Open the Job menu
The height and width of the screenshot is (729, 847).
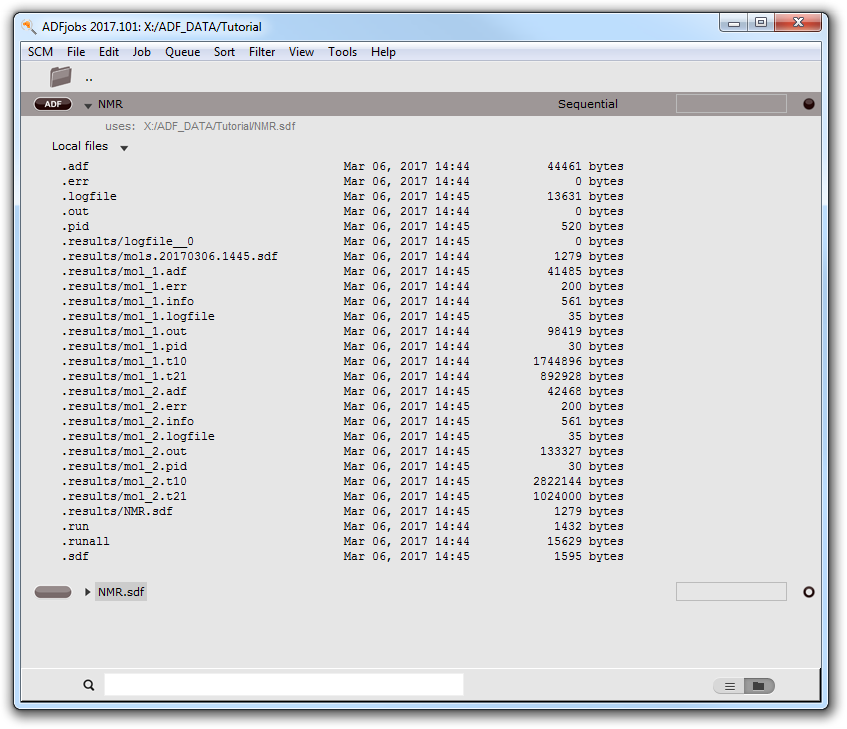(x=142, y=52)
